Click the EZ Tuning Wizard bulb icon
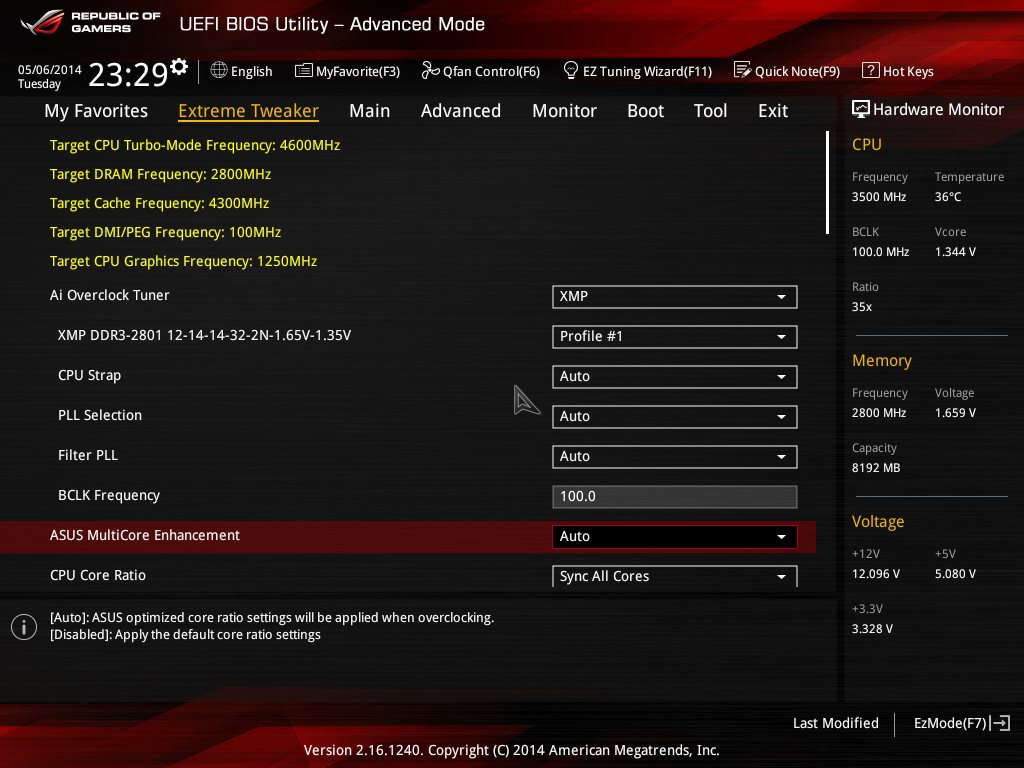The width and height of the screenshot is (1024, 768). pos(570,70)
